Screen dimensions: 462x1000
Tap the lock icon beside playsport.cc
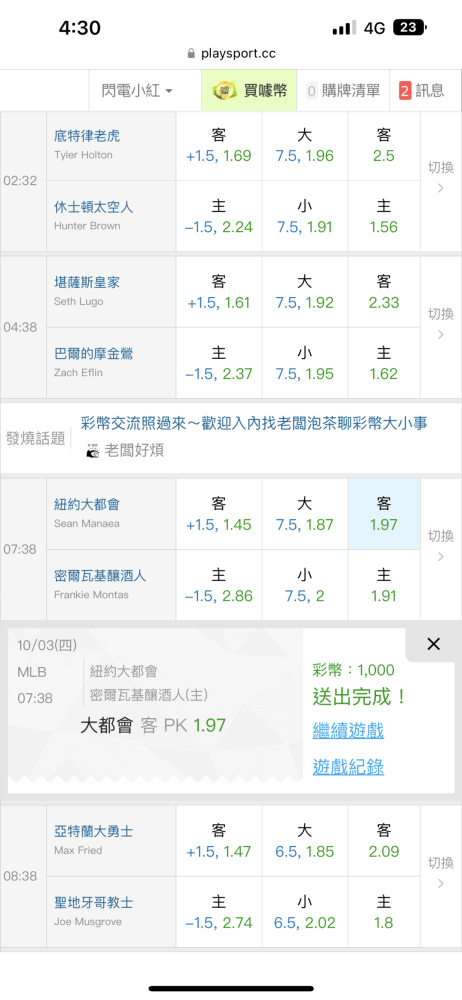click(x=191, y=54)
